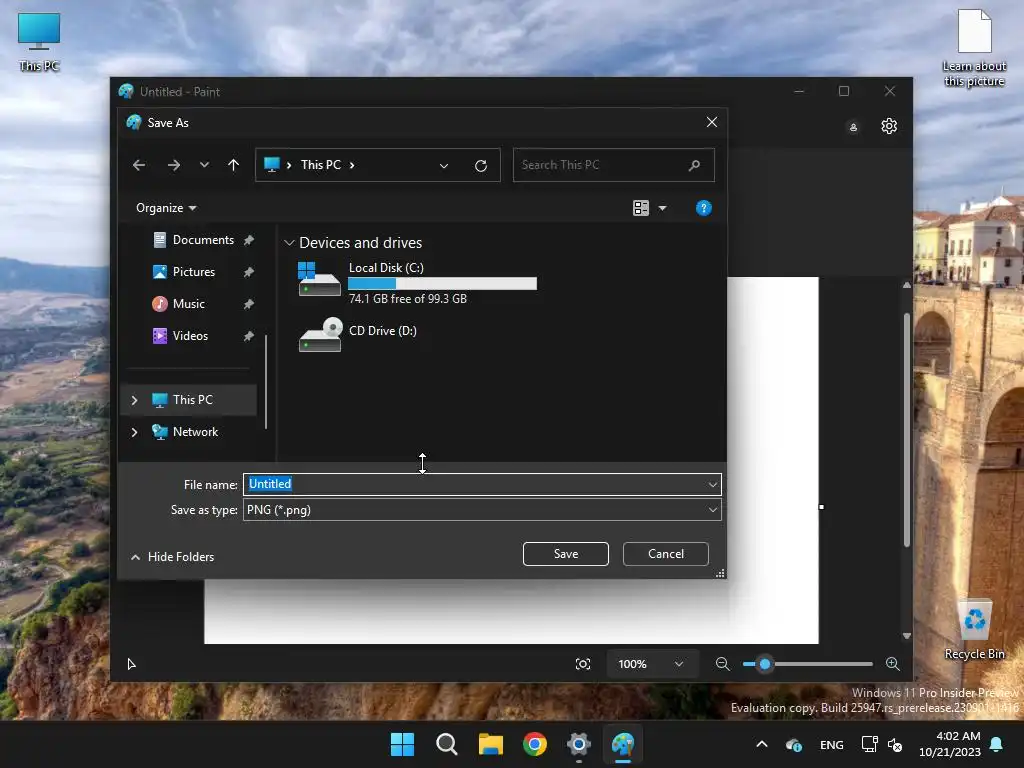Go back in Save As dialog
Screen dimensions: 1024x768
(139, 165)
